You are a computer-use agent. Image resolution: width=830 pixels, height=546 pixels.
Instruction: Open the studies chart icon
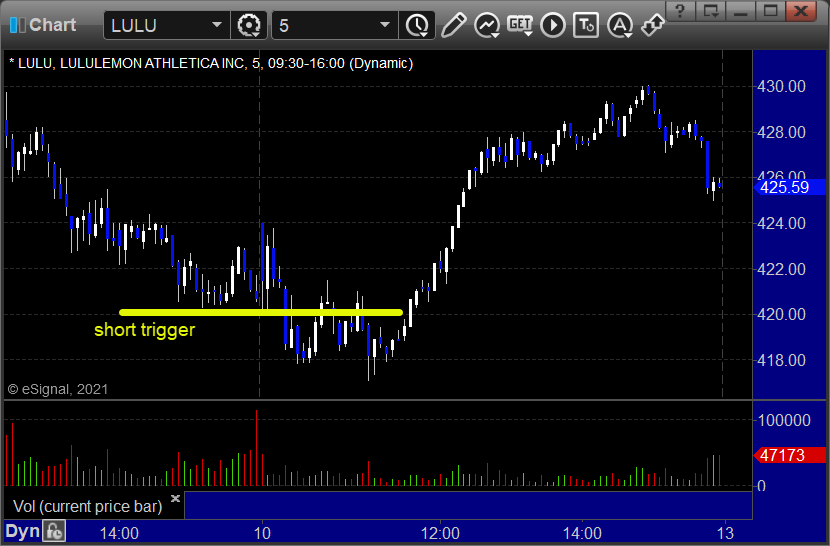pyautogui.click(x=487, y=25)
